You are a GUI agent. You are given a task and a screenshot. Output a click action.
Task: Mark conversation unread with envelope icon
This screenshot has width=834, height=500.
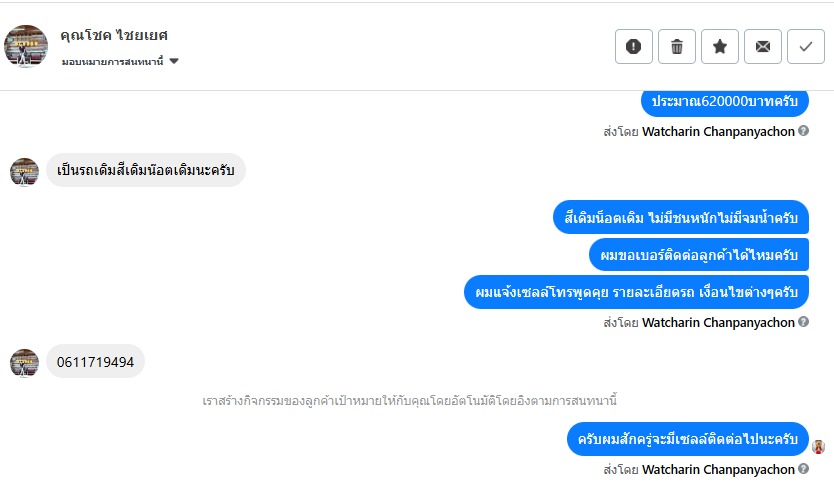(x=762, y=46)
